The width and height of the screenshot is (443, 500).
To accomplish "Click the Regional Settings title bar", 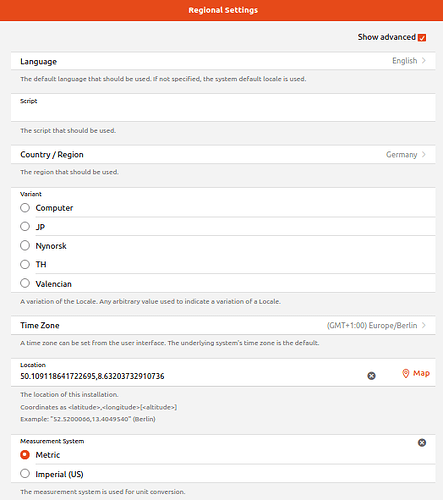I will click(x=221, y=10).
